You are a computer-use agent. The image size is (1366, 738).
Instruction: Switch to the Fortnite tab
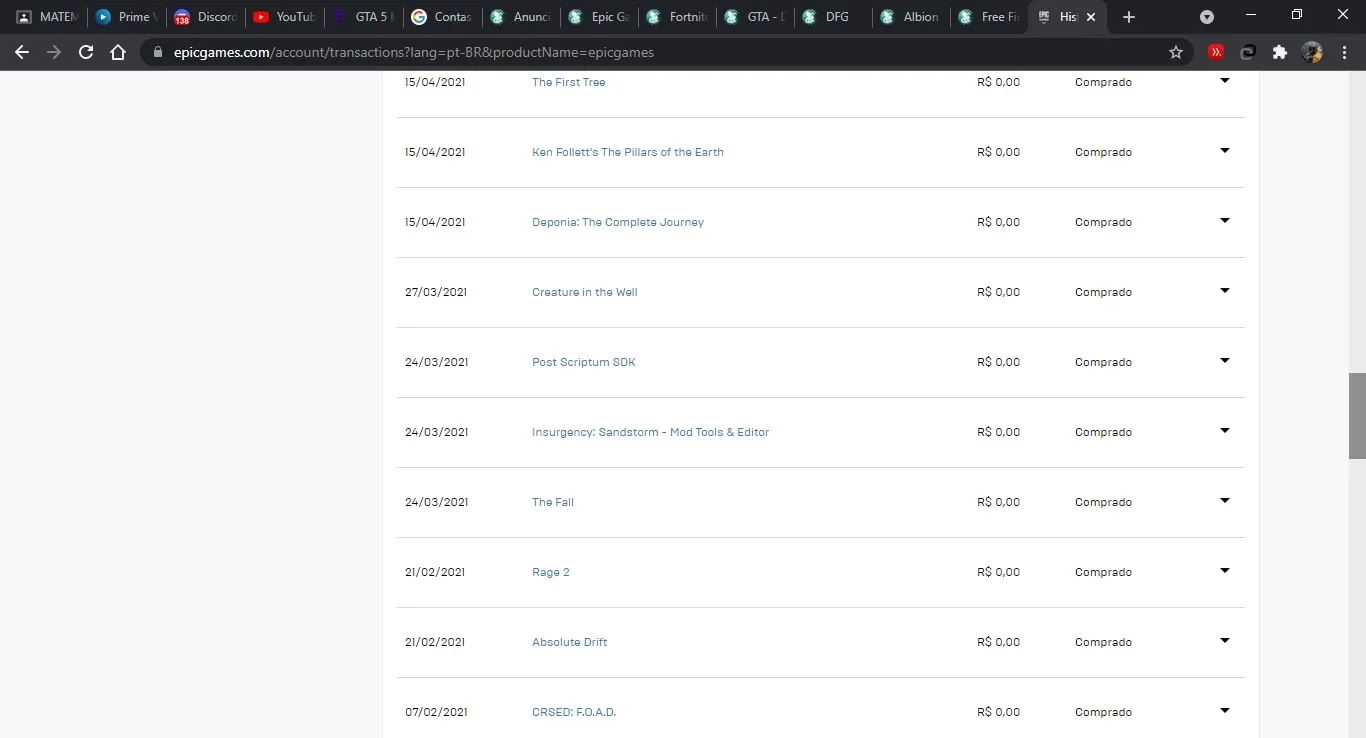676,17
